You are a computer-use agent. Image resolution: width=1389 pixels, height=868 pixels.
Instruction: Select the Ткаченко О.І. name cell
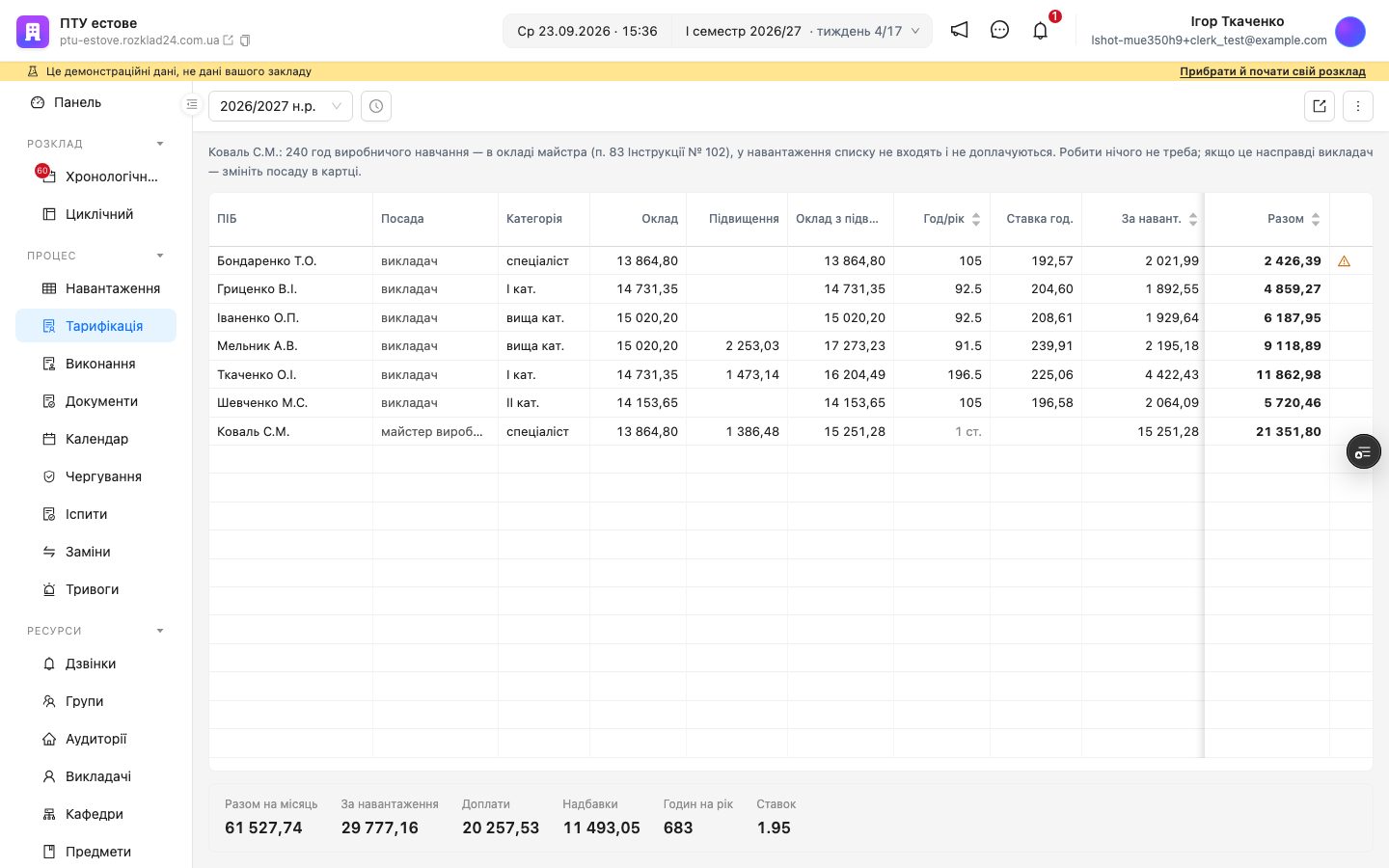pyautogui.click(x=291, y=374)
